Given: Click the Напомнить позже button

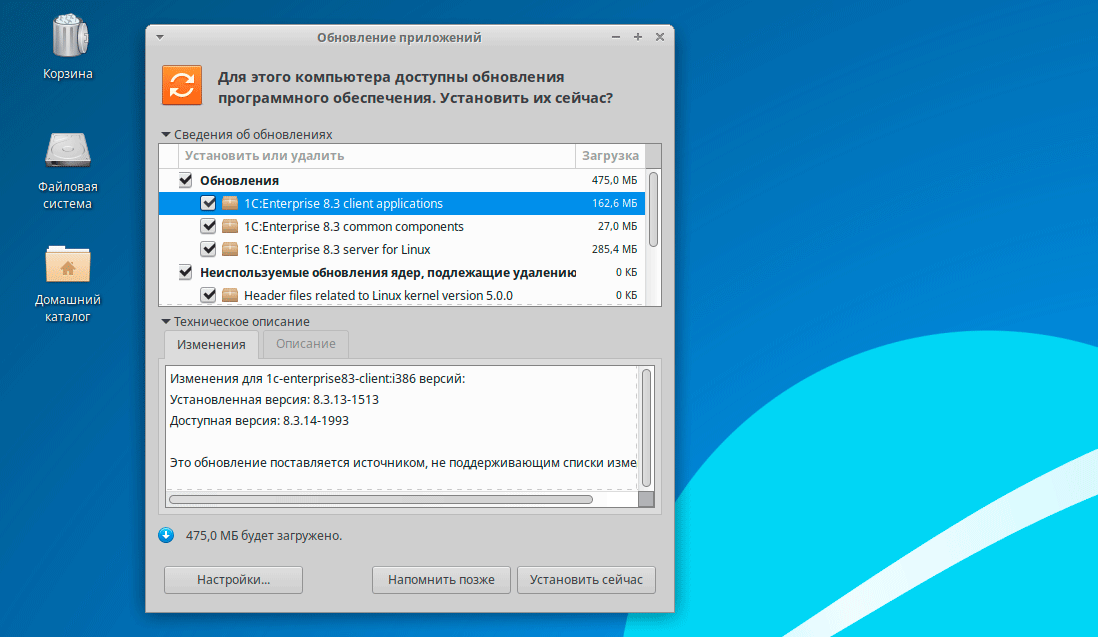Looking at the screenshot, I should pos(441,580).
